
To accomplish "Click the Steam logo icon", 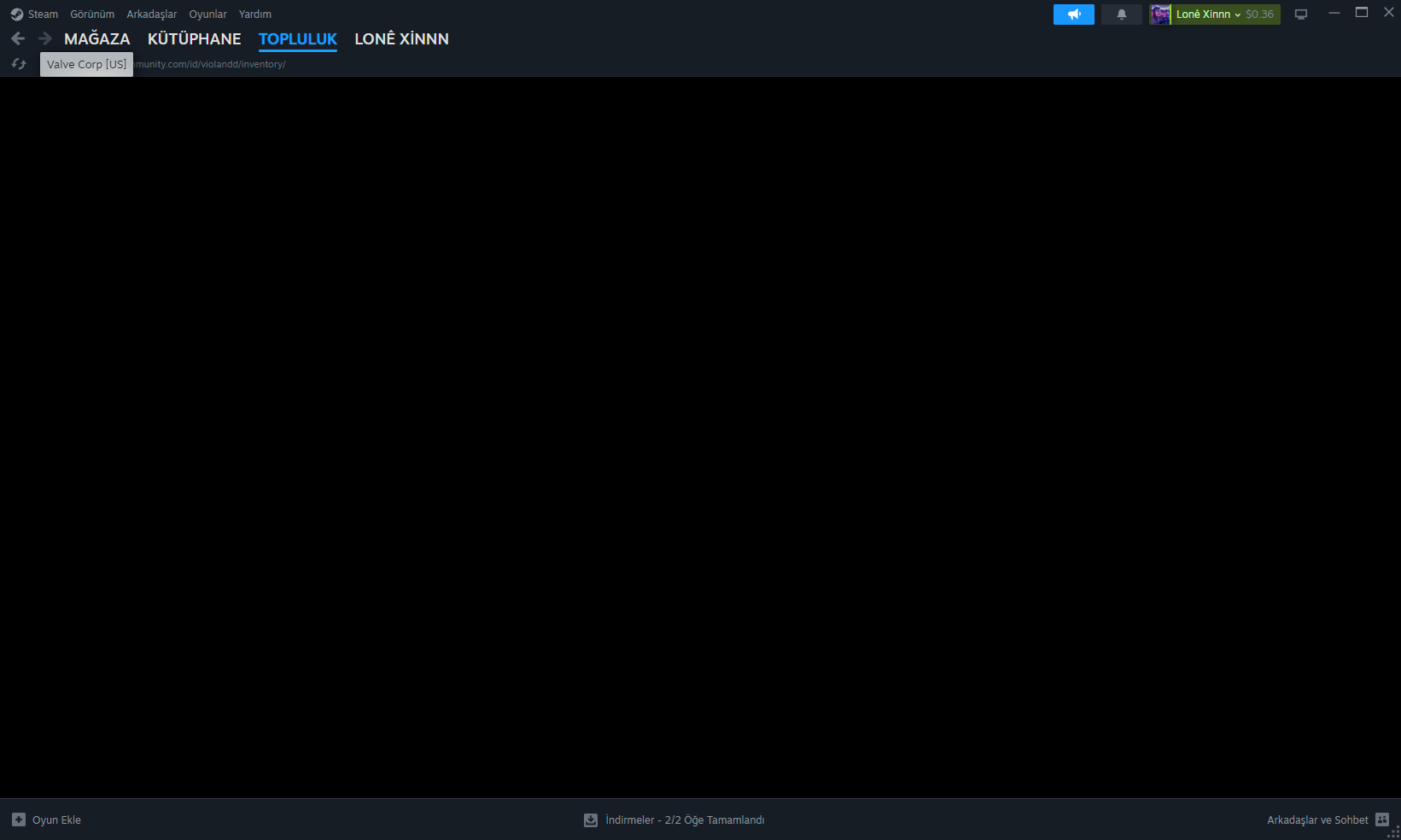I will (x=17, y=15).
